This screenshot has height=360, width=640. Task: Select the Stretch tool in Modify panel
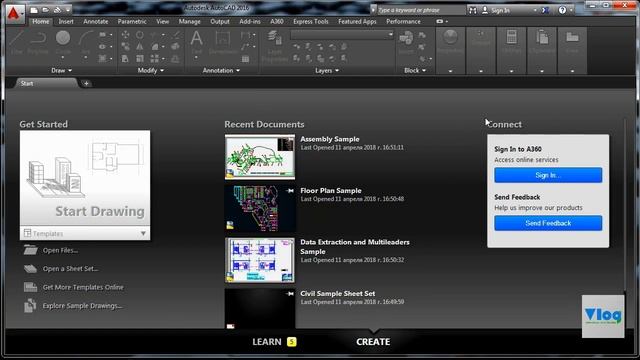pyautogui.click(x=125, y=59)
